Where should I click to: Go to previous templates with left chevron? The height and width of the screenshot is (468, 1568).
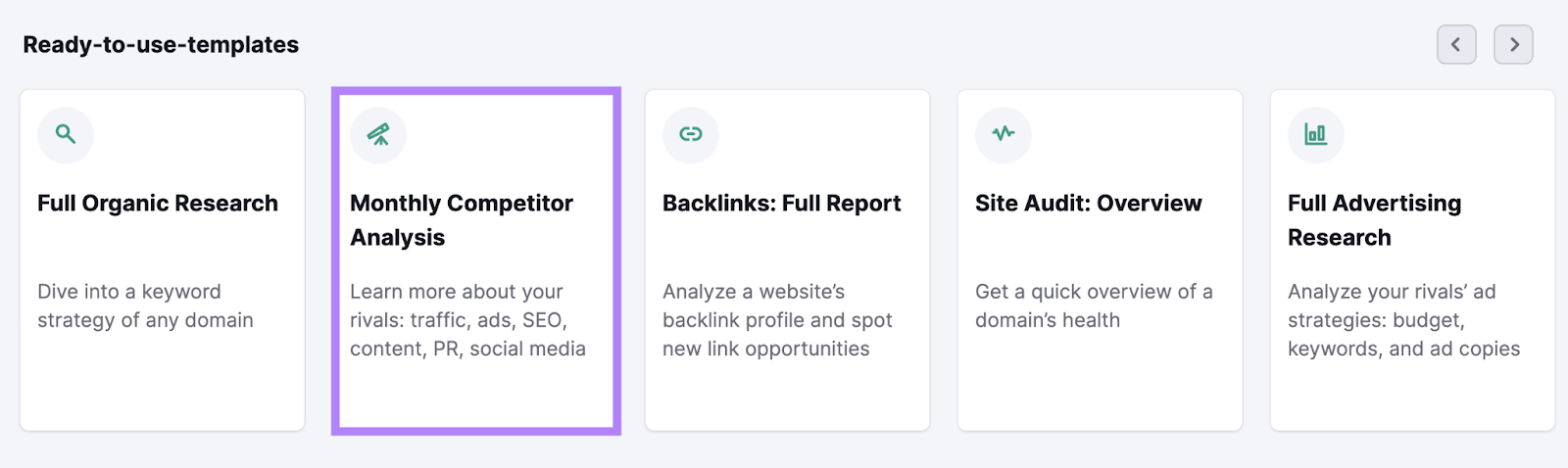point(1456,44)
